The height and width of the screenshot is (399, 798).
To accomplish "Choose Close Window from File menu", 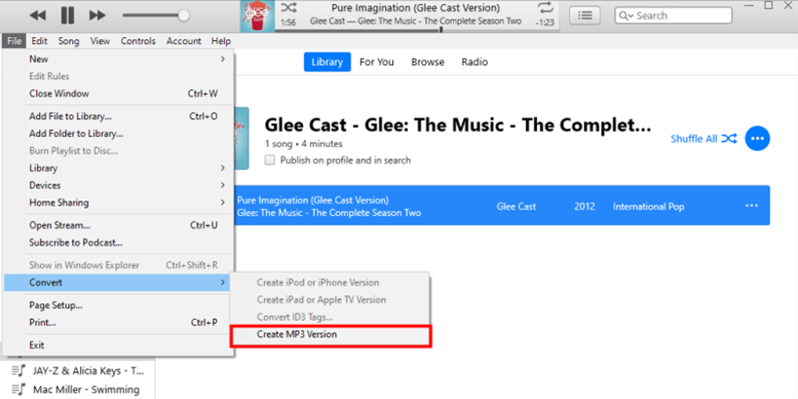I will (118, 94).
